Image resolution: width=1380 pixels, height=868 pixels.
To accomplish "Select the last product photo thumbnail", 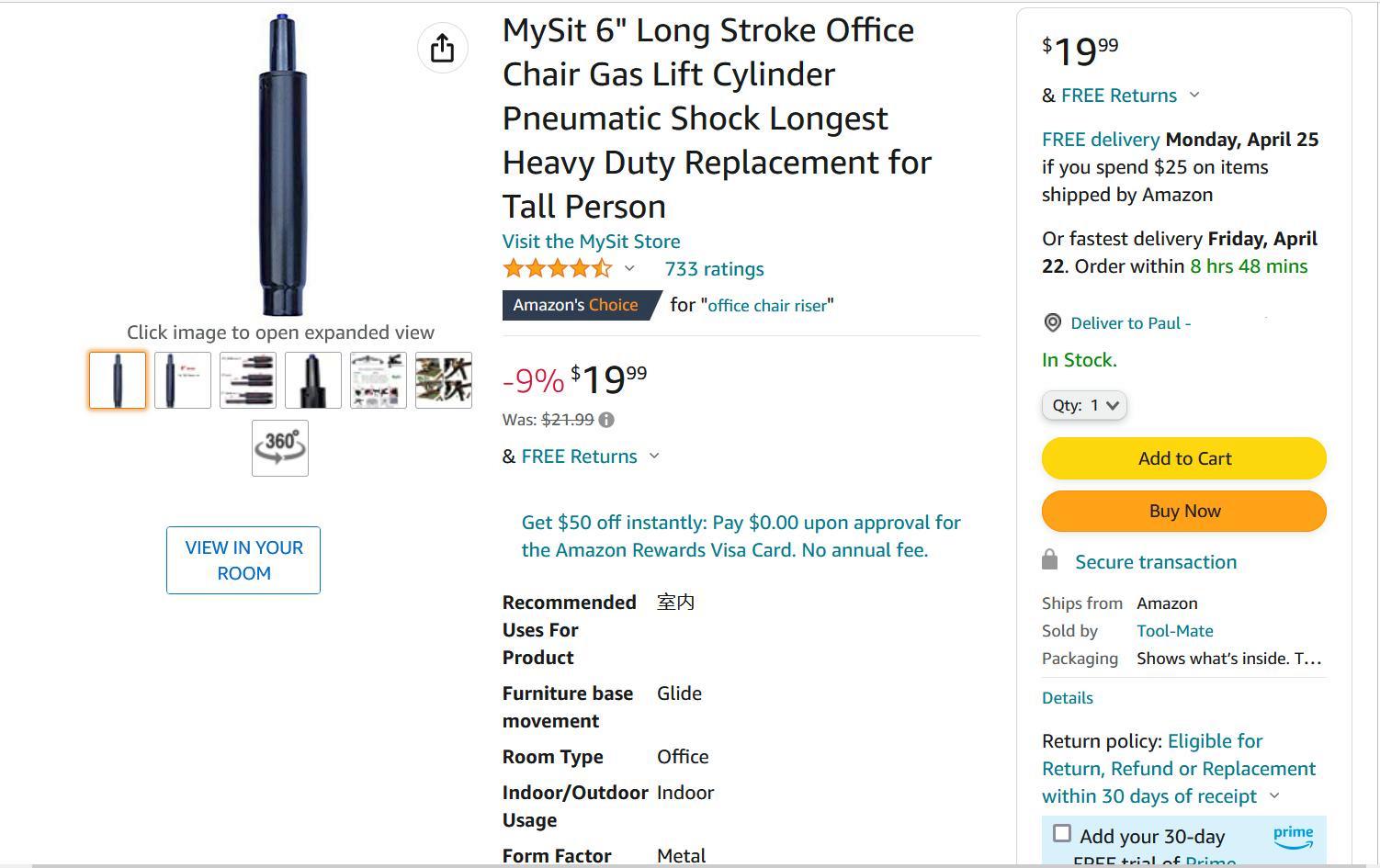I will (x=444, y=380).
